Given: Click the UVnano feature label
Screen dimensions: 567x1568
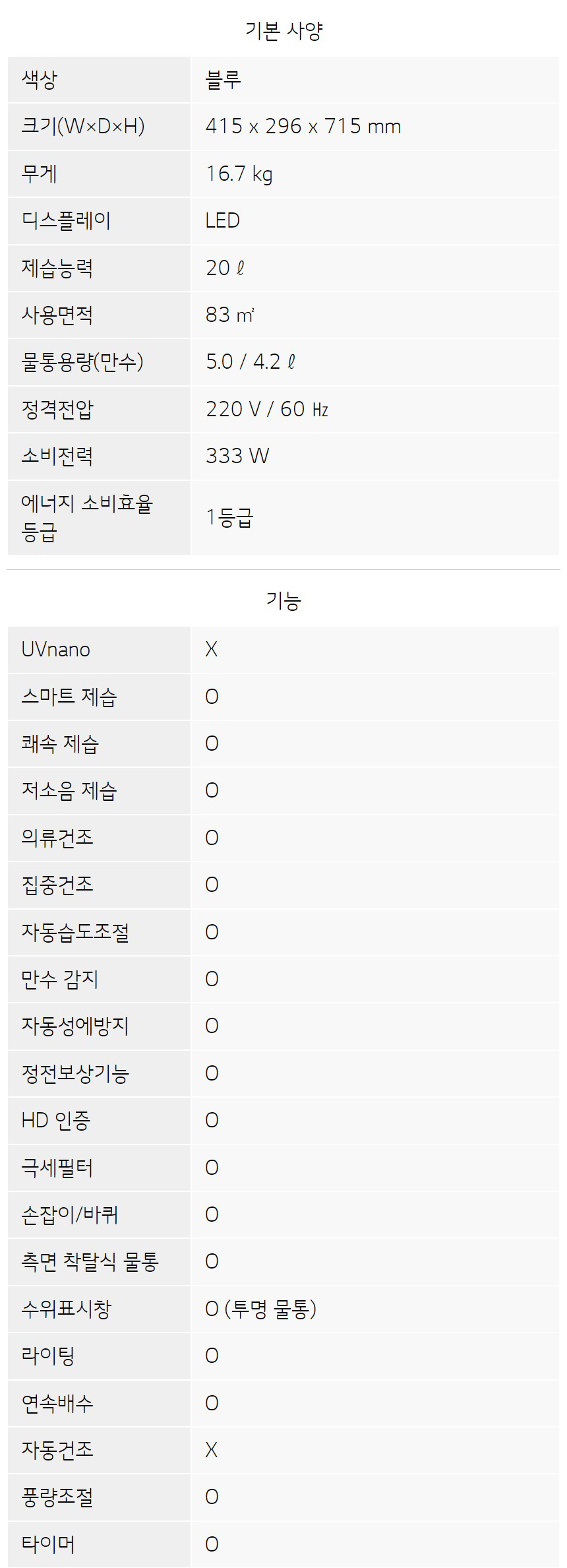Looking at the screenshot, I should 56,649.
